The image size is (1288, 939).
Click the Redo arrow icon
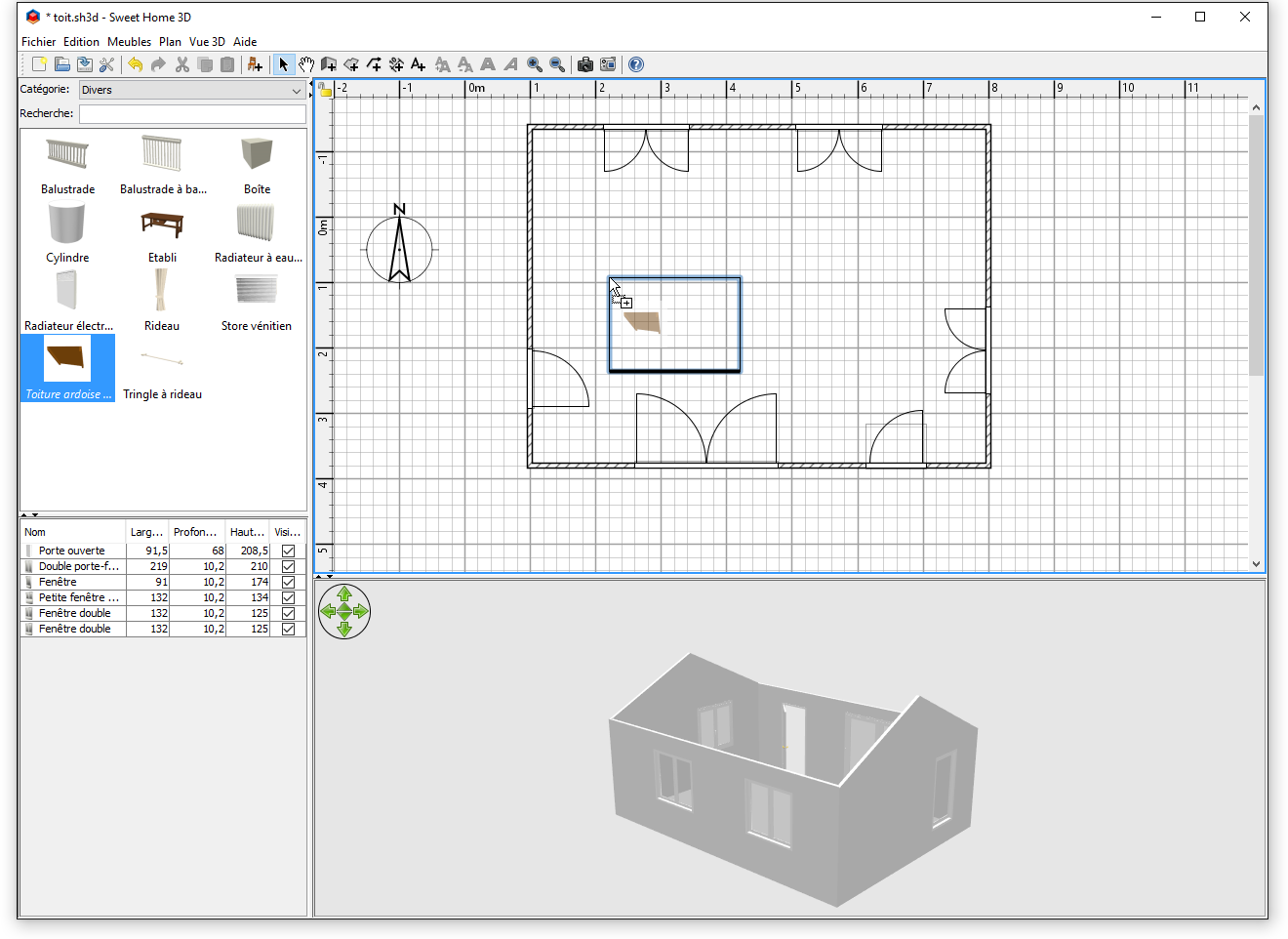(157, 64)
